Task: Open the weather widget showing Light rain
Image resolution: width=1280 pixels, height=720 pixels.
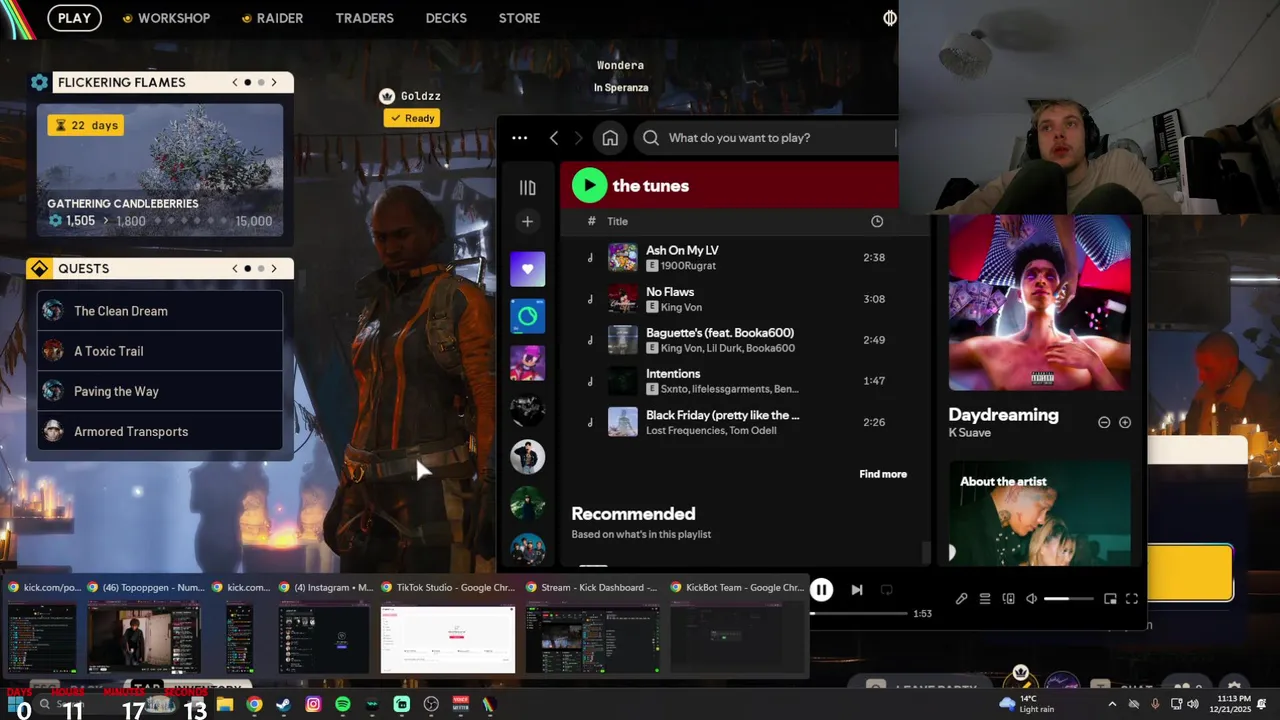Action: coord(1028,704)
